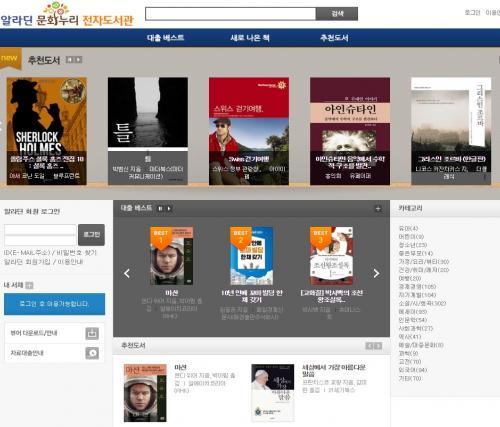Viewport: 500px width, 427px height.
Task: Open the 새로 나온 책 navigation menu item
Action: pos(250,38)
